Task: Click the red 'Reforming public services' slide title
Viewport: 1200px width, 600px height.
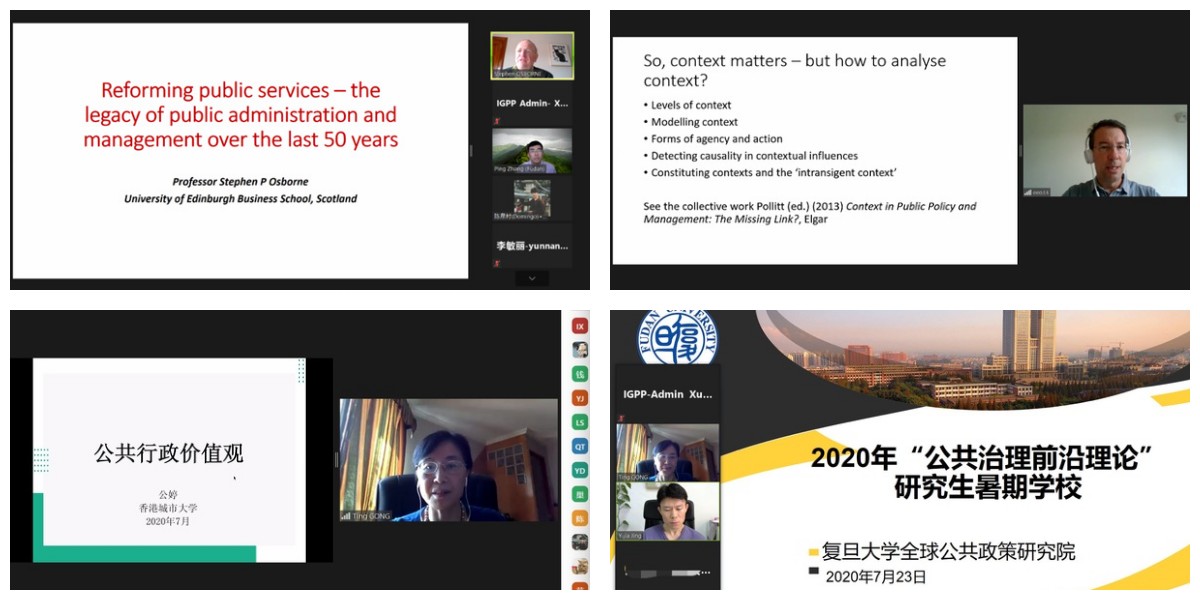Action: tap(240, 115)
